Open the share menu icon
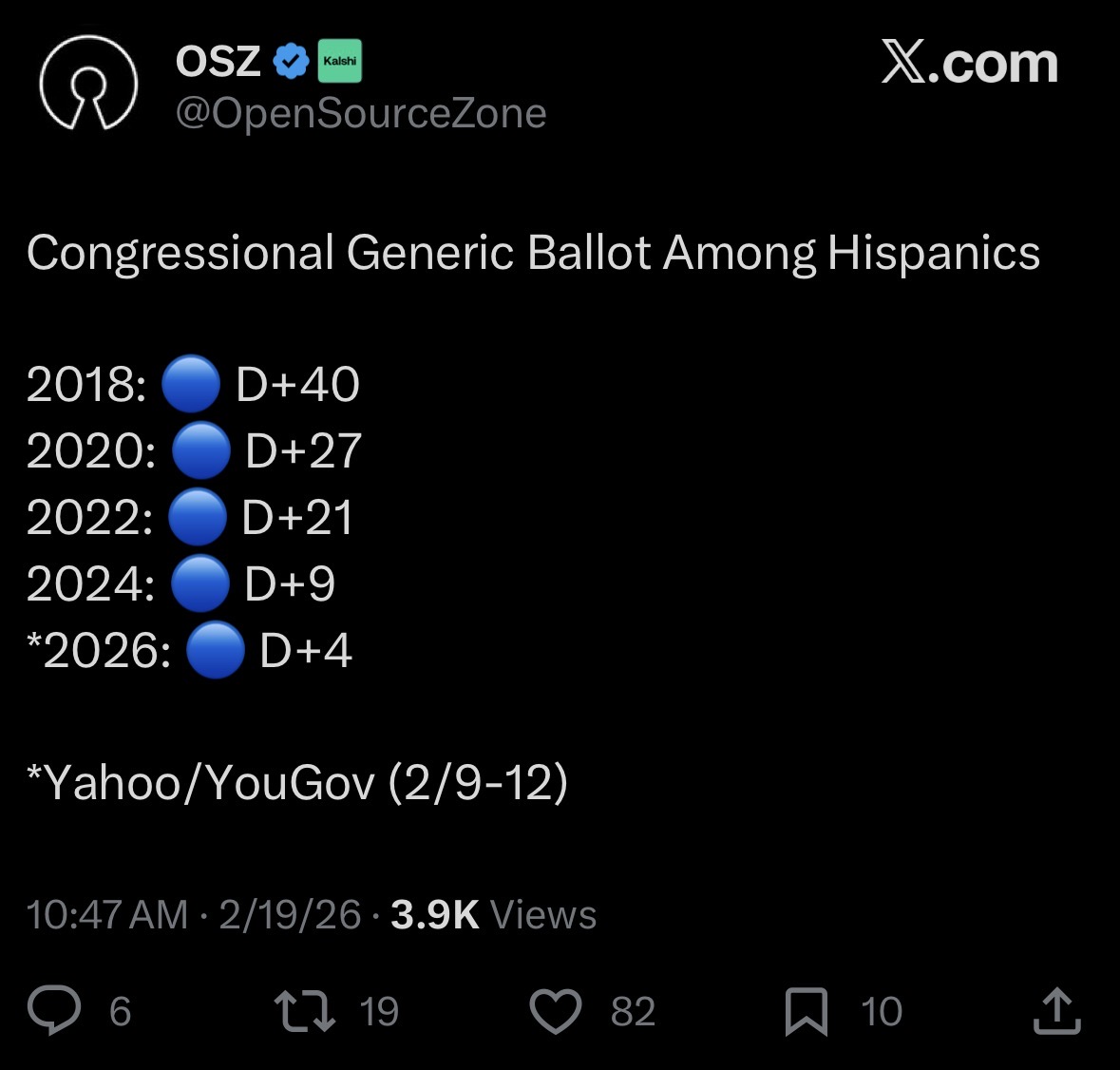The image size is (1120, 1070). click(x=1057, y=1011)
